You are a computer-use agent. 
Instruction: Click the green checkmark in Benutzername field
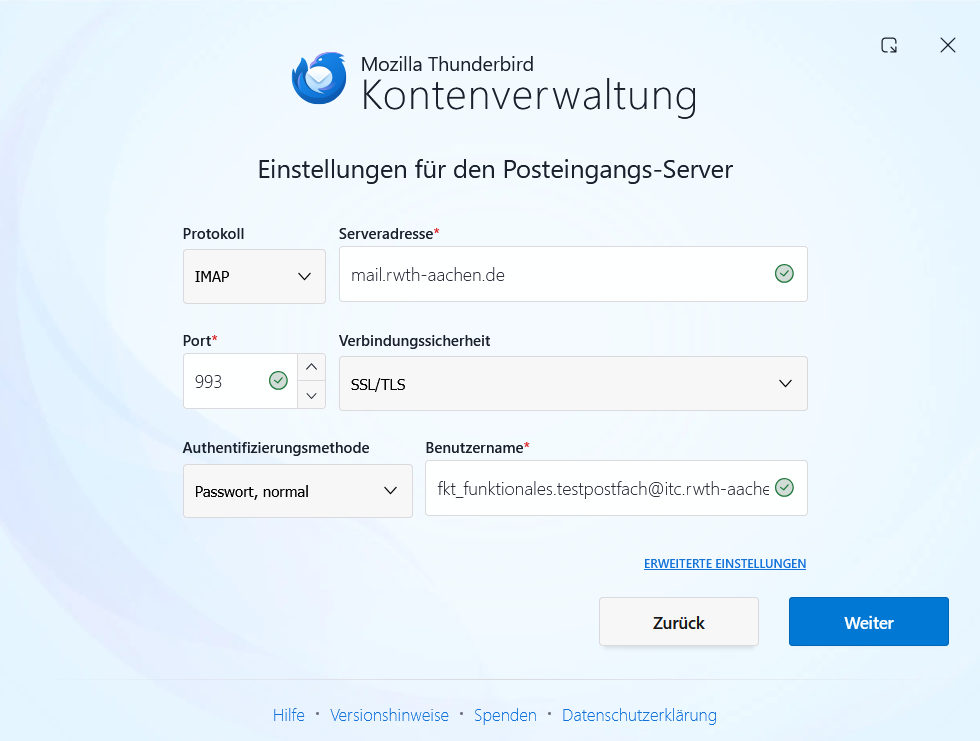[784, 487]
